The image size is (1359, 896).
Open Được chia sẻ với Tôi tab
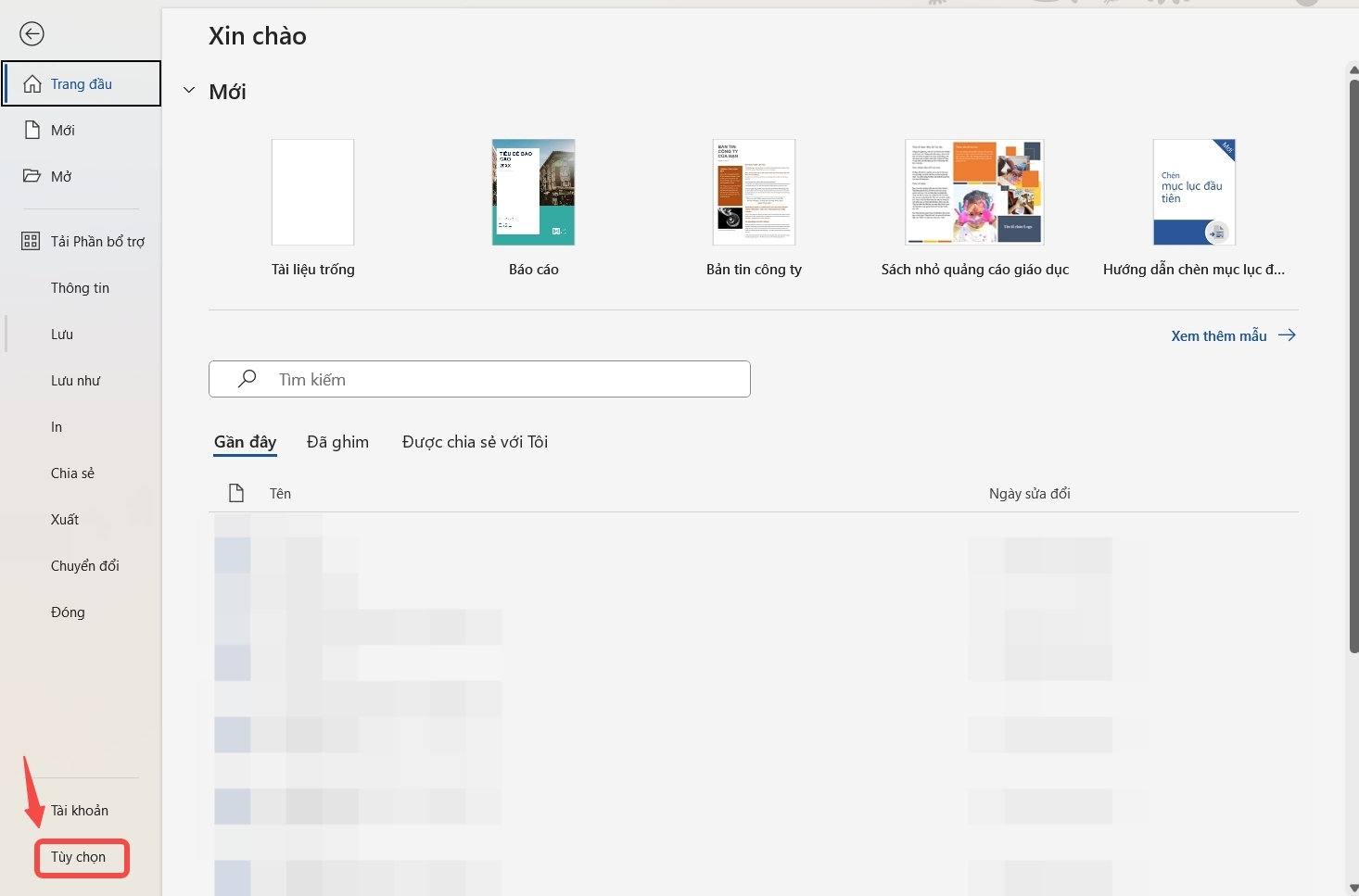click(475, 442)
